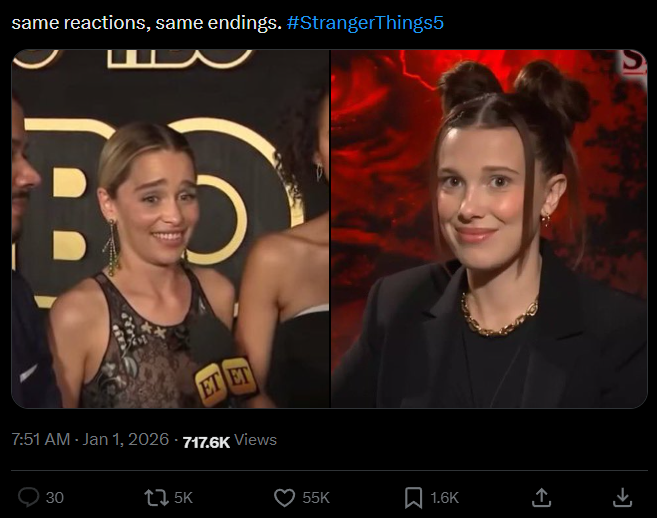Click the gold chain necklace in right photo
Image resolution: width=657 pixels, height=518 pixels.
click(x=499, y=316)
